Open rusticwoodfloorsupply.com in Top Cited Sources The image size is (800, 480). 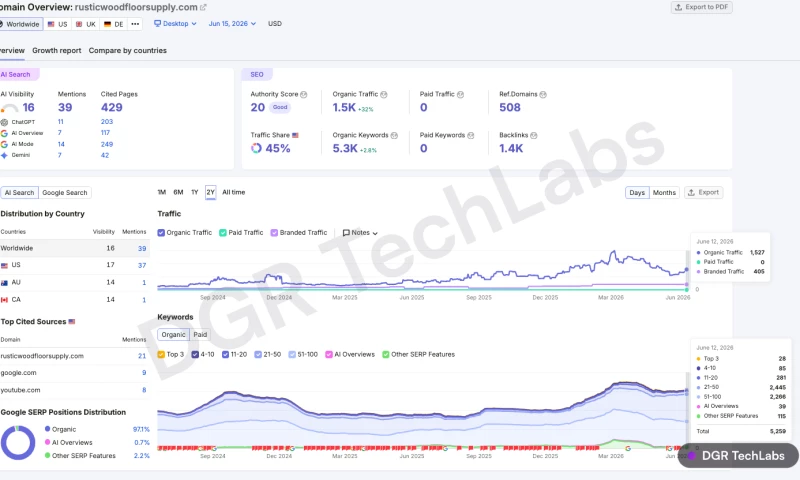tap(42, 356)
